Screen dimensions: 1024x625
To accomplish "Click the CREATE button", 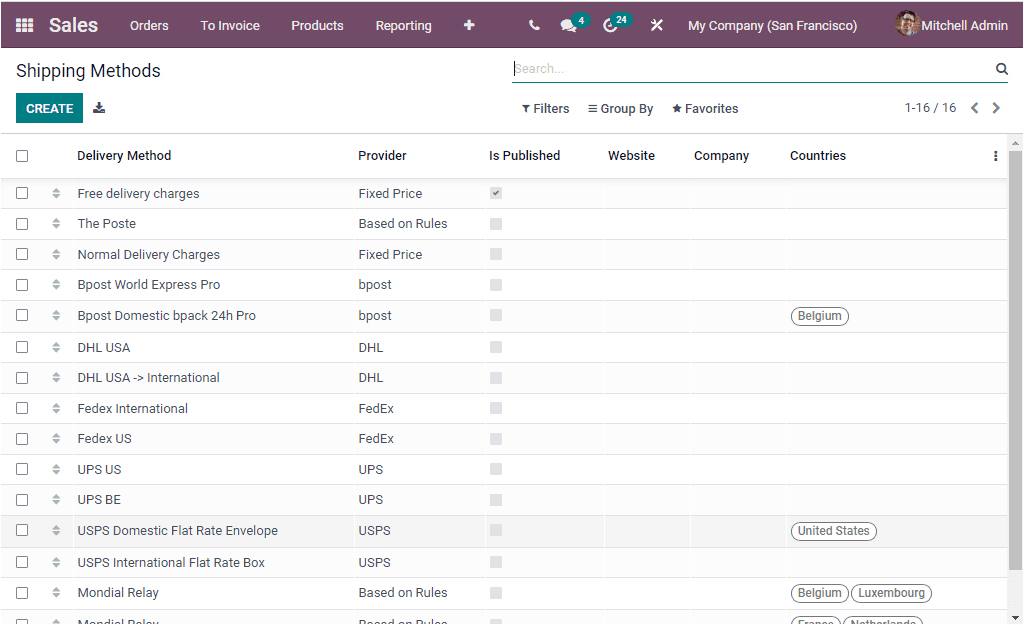I will click(49, 107).
